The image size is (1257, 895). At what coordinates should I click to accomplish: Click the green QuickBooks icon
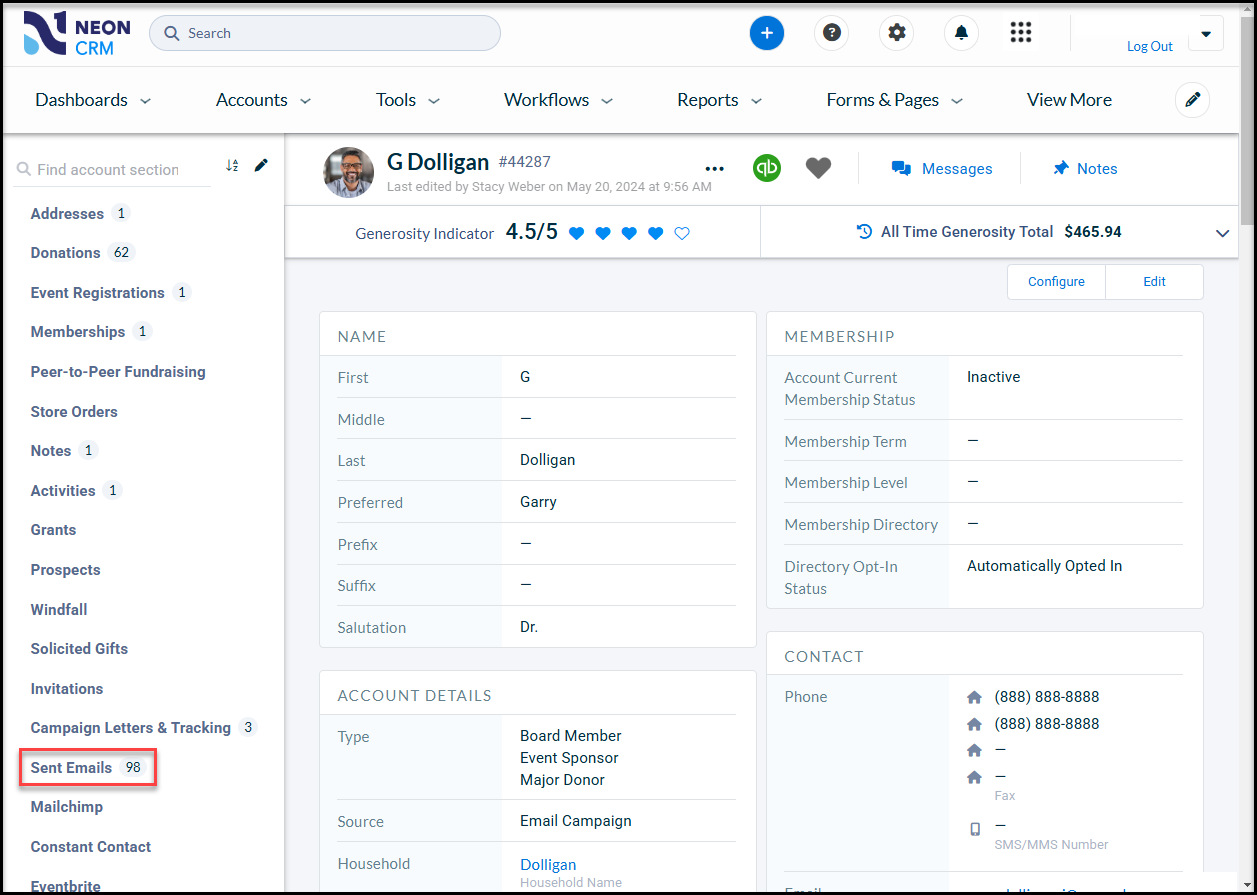767,168
